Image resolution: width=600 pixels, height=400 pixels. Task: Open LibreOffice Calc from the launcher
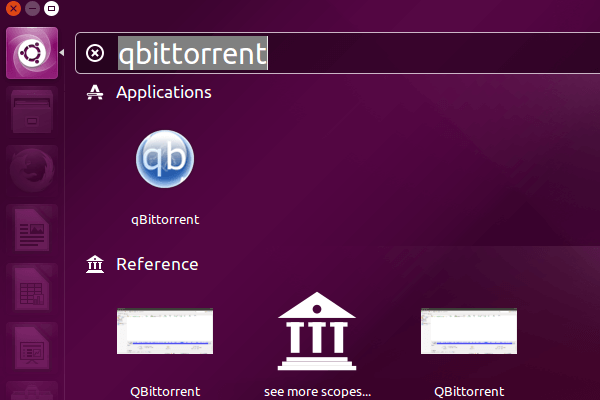point(32,291)
